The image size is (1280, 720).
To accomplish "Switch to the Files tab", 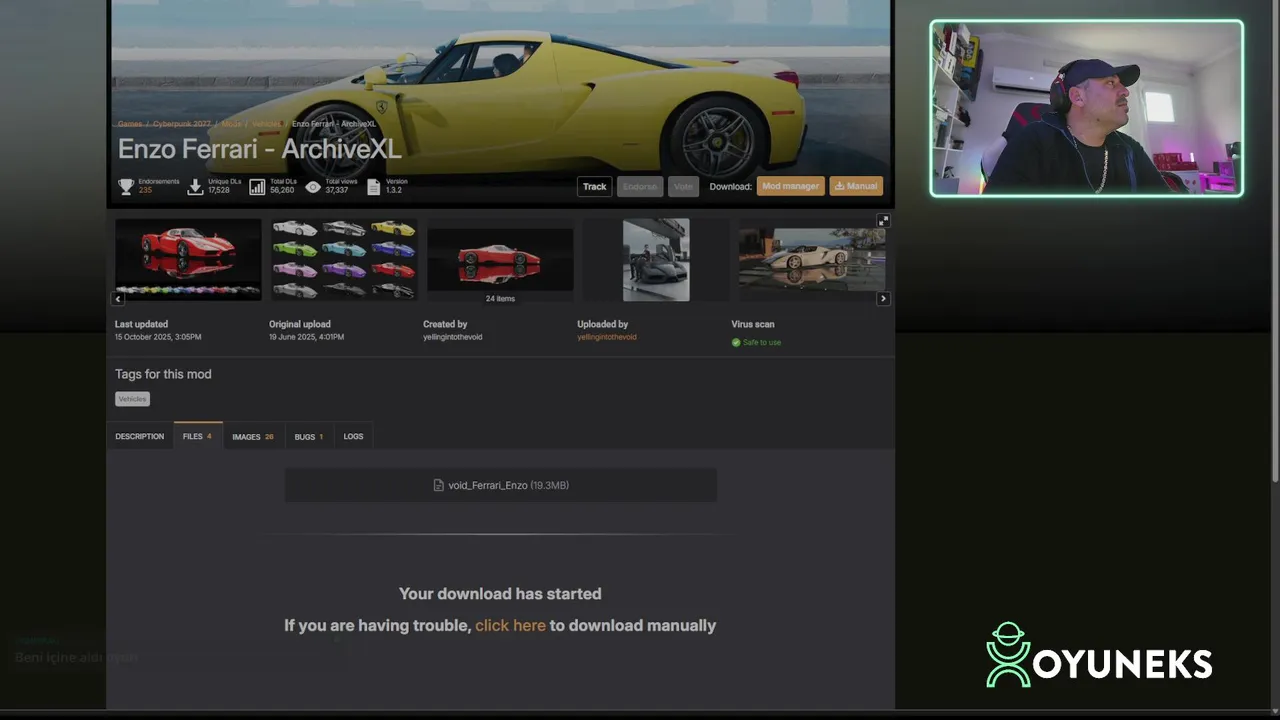I will (197, 436).
